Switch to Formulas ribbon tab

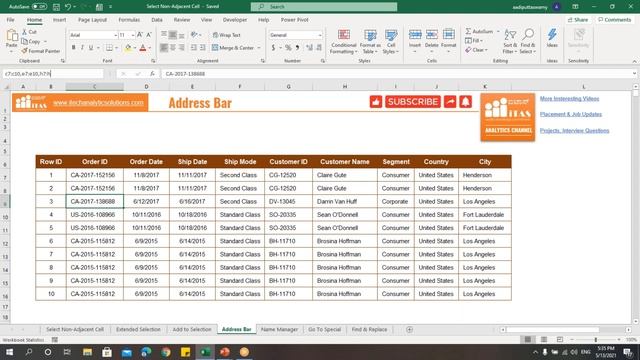click(129, 20)
